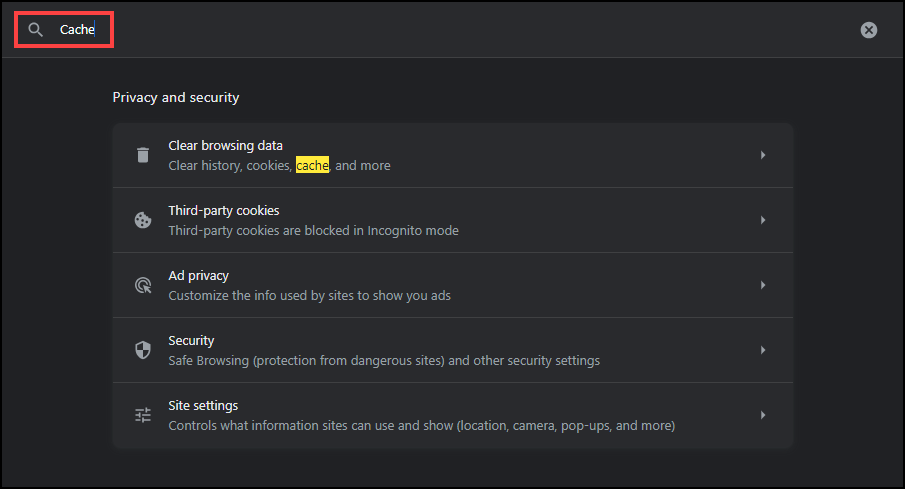This screenshot has height=489, width=905.
Task: Select the "Security" title text
Action: tap(191, 341)
